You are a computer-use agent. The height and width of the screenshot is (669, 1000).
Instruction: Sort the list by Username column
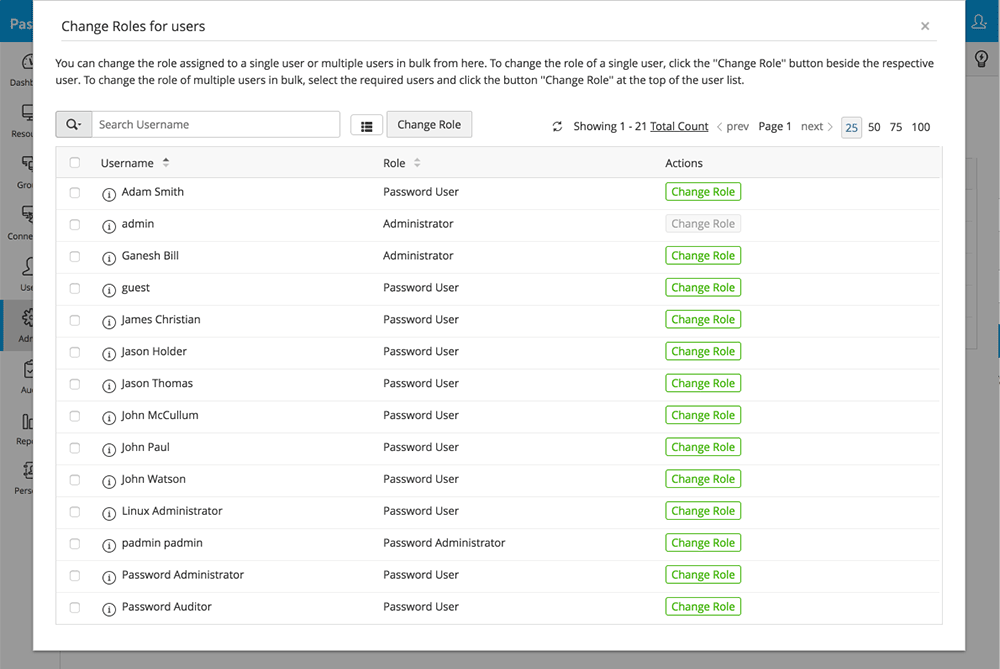pos(166,163)
